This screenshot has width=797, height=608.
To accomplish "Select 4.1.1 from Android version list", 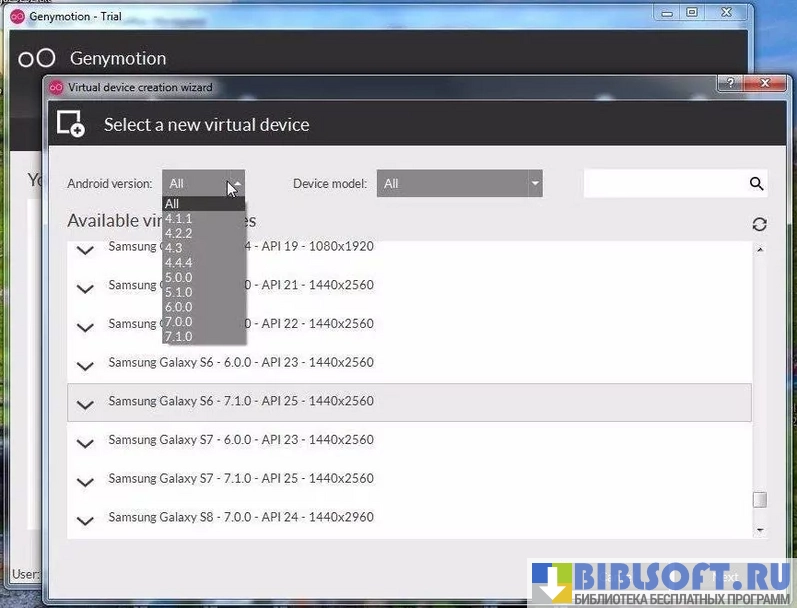I will [x=179, y=218].
